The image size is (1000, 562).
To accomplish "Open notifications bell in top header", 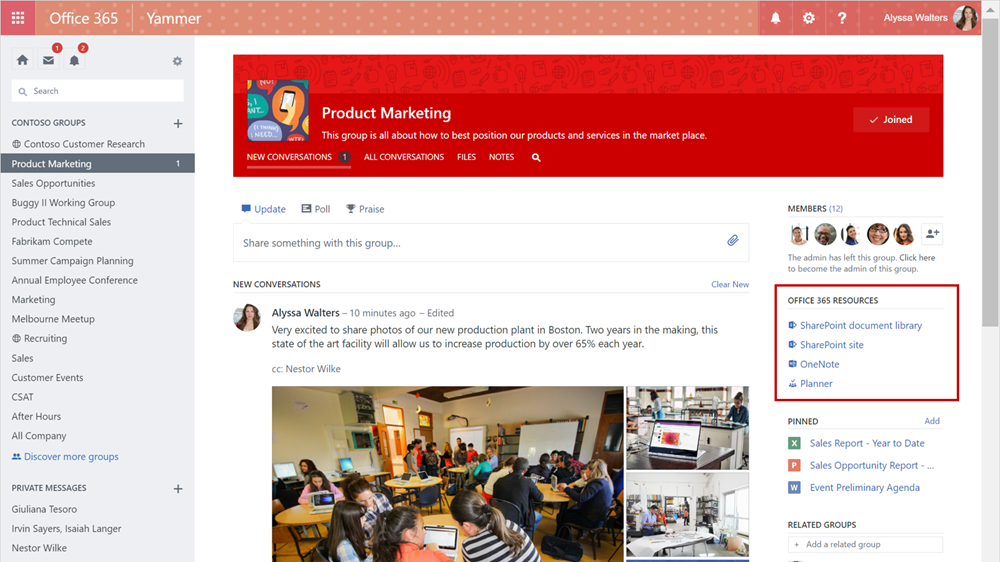I will (x=776, y=18).
